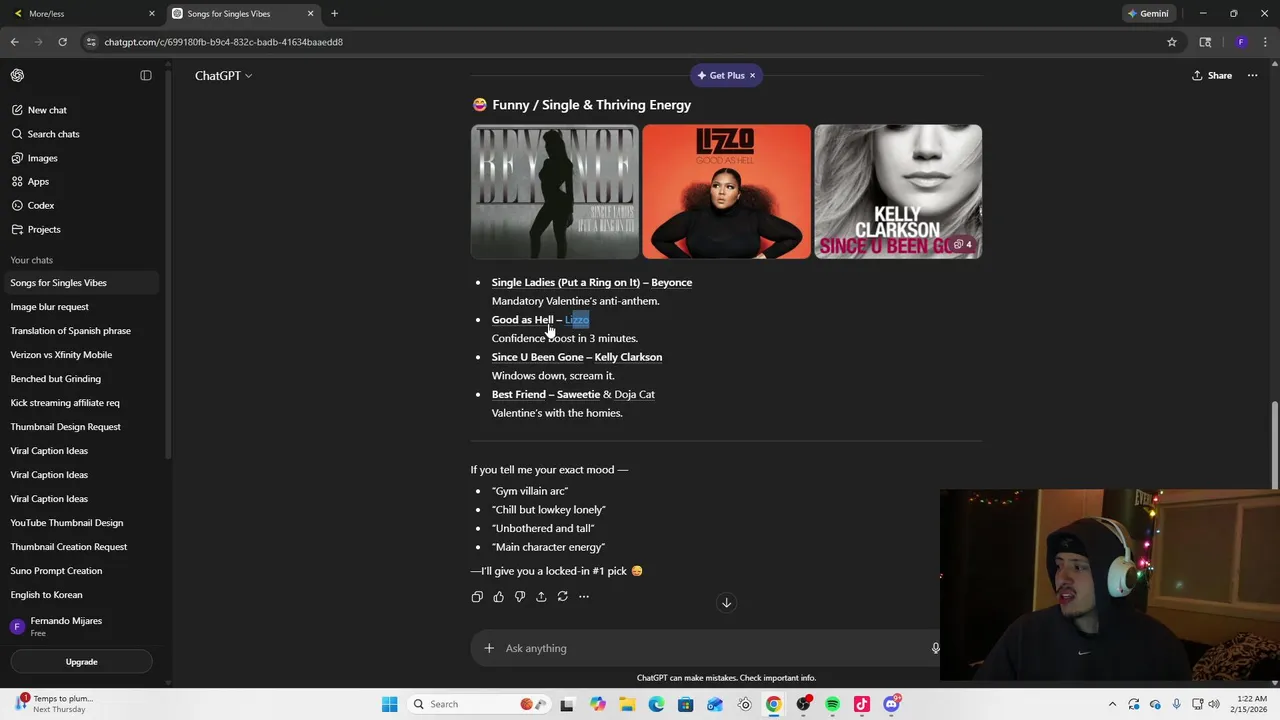Open the Translation of Spanish phrase chat
This screenshot has height=720, width=1280.
coord(80,331)
